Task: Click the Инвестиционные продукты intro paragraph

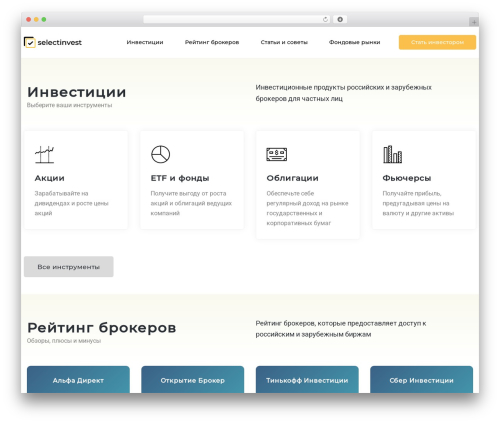Action: coord(343,93)
